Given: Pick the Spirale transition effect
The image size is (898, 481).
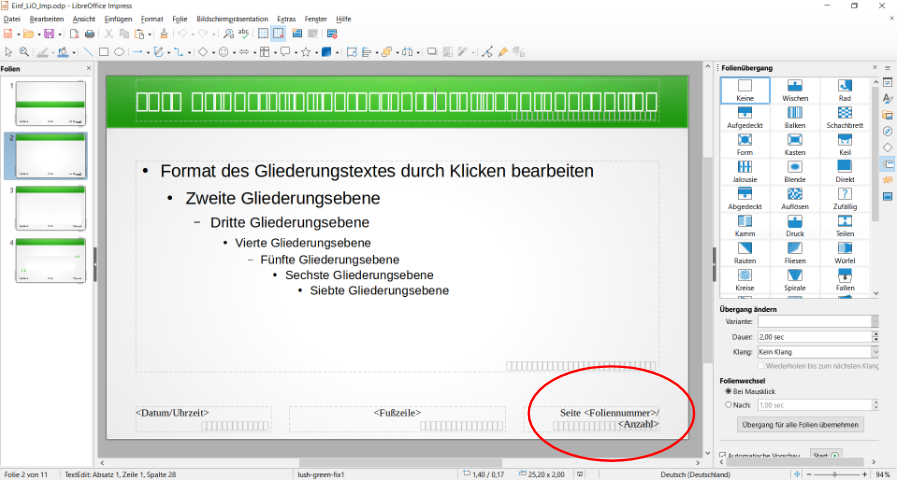Looking at the screenshot, I should [x=795, y=279].
